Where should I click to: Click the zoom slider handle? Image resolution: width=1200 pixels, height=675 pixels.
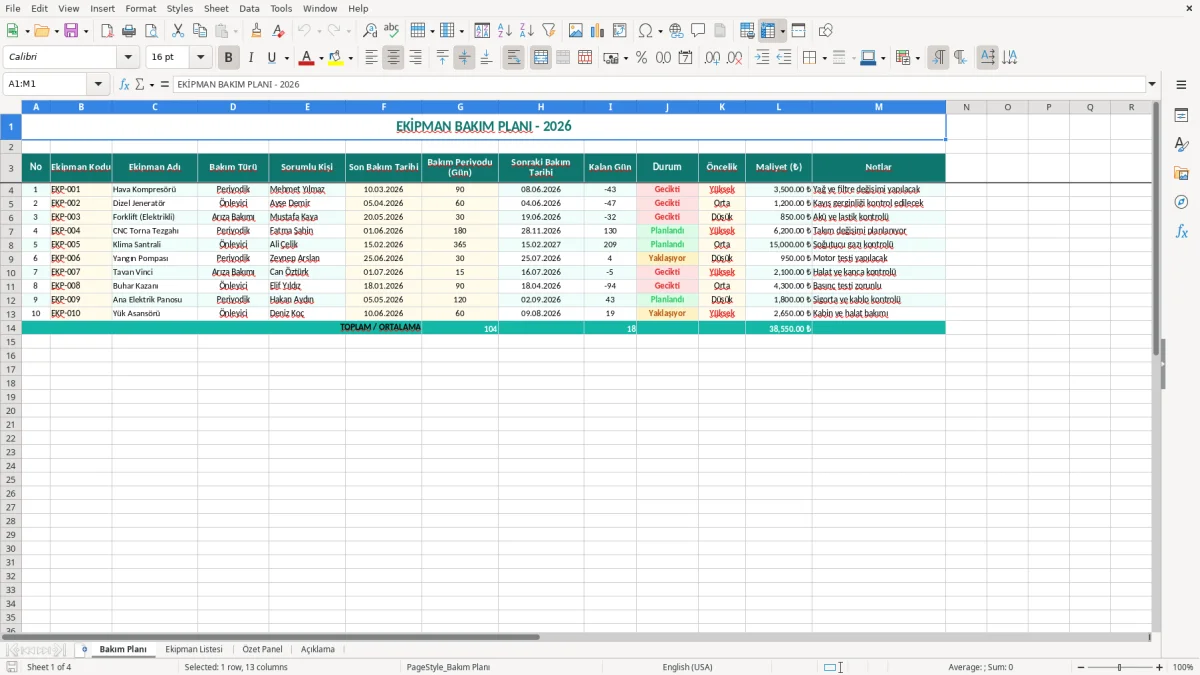click(1119, 667)
